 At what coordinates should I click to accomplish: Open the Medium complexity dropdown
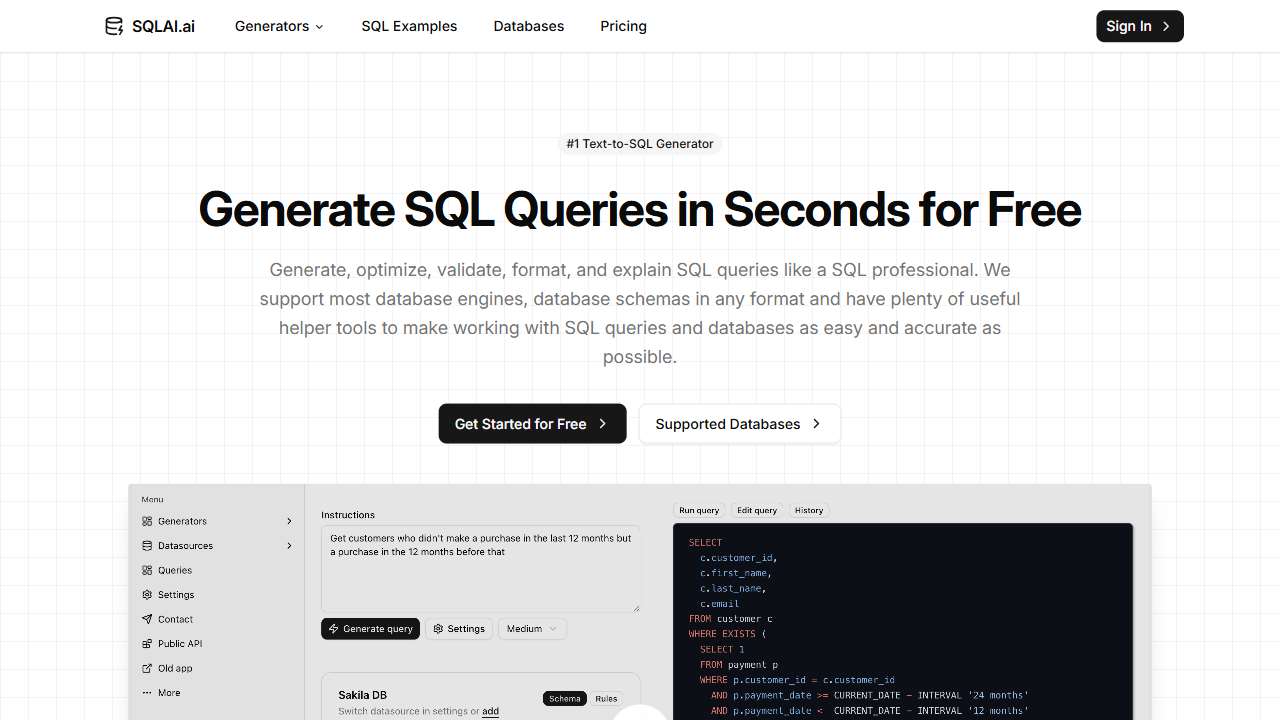click(532, 629)
